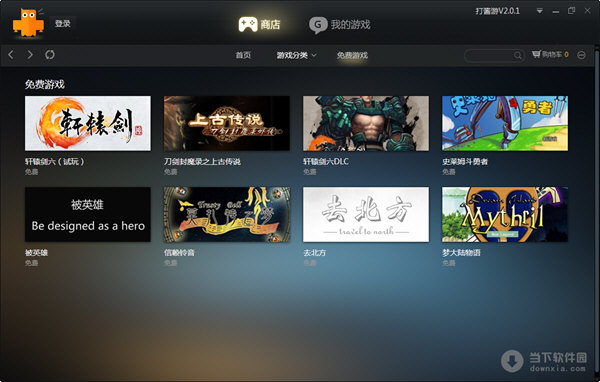Click the 被英雄 title link
Screen dimensions: 600x382
coord(36,253)
